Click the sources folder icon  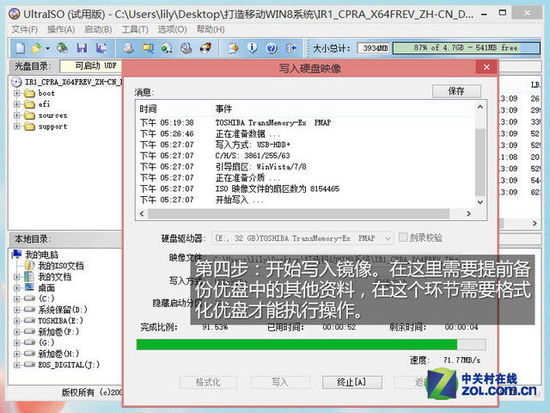[29, 115]
